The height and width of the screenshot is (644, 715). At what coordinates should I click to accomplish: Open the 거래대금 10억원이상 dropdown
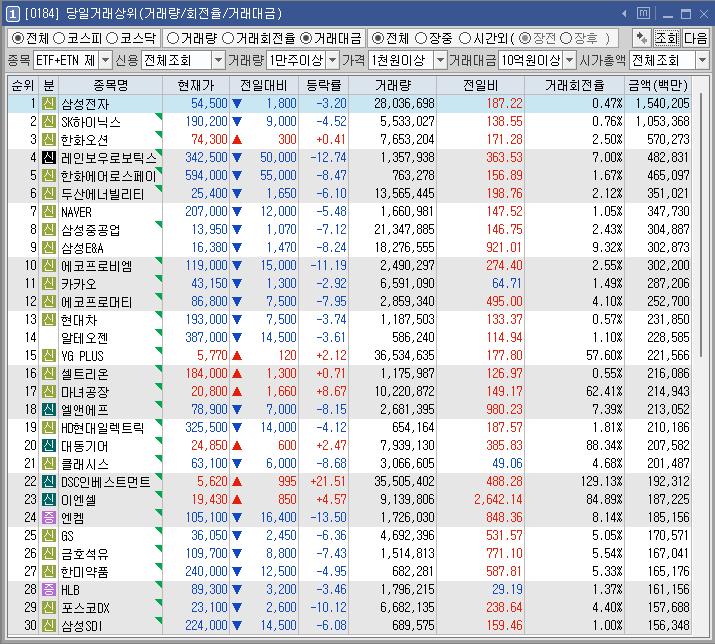pos(570,60)
